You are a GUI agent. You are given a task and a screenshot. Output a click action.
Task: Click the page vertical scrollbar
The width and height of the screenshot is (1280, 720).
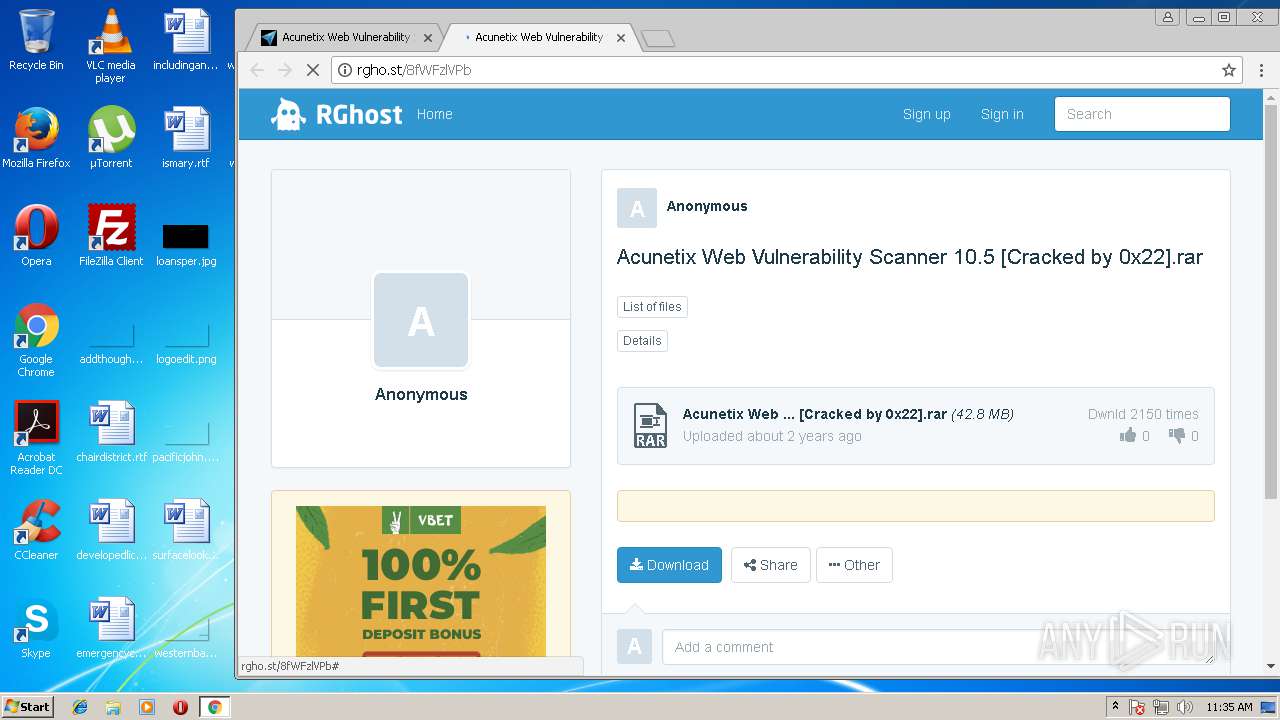click(x=1271, y=300)
